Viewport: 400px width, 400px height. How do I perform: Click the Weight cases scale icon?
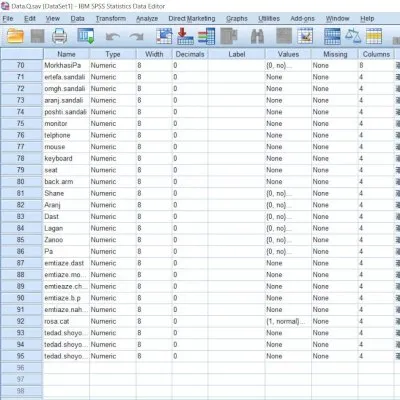(x=353, y=36)
